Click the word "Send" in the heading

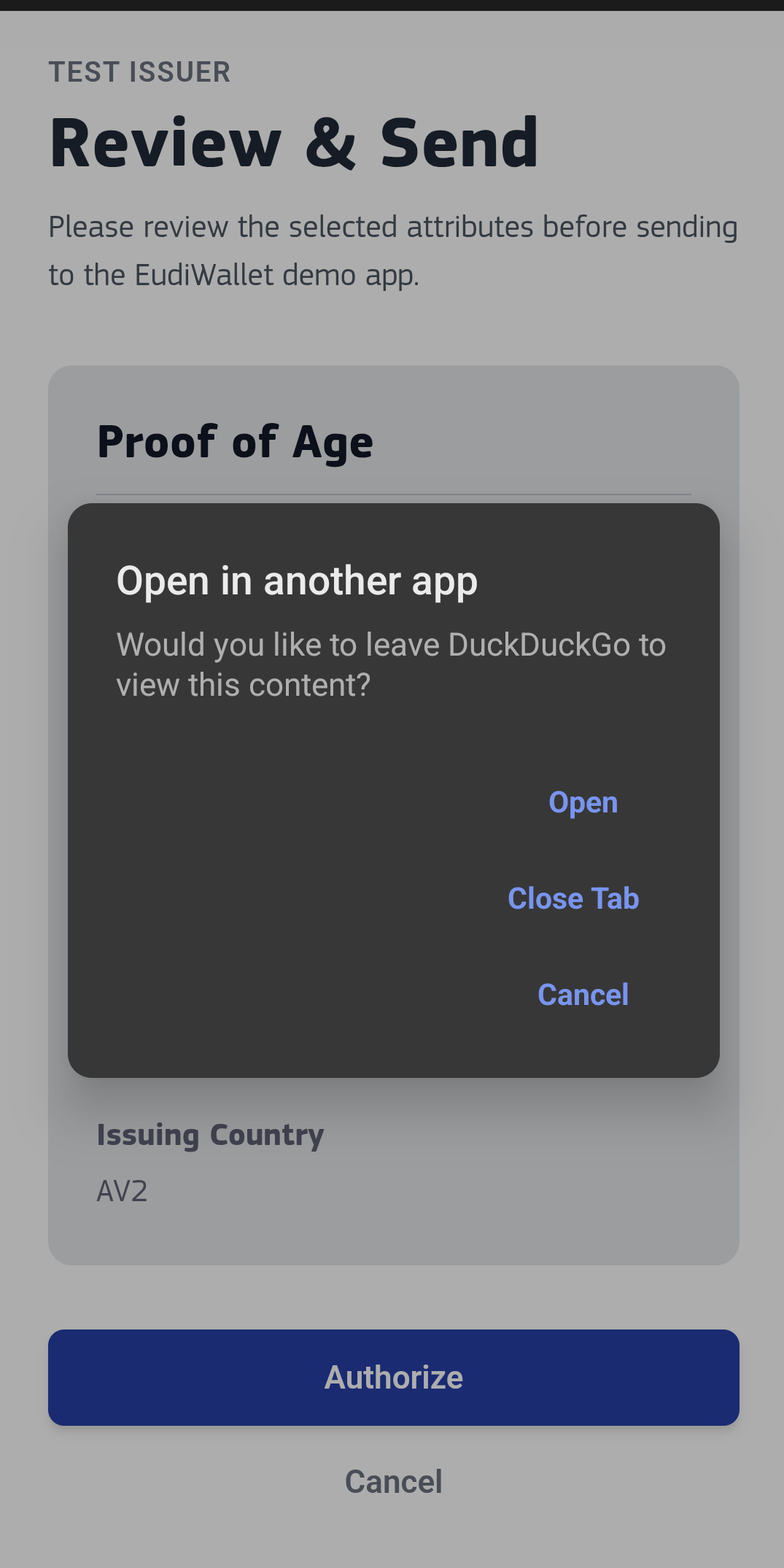pyautogui.click(x=459, y=144)
